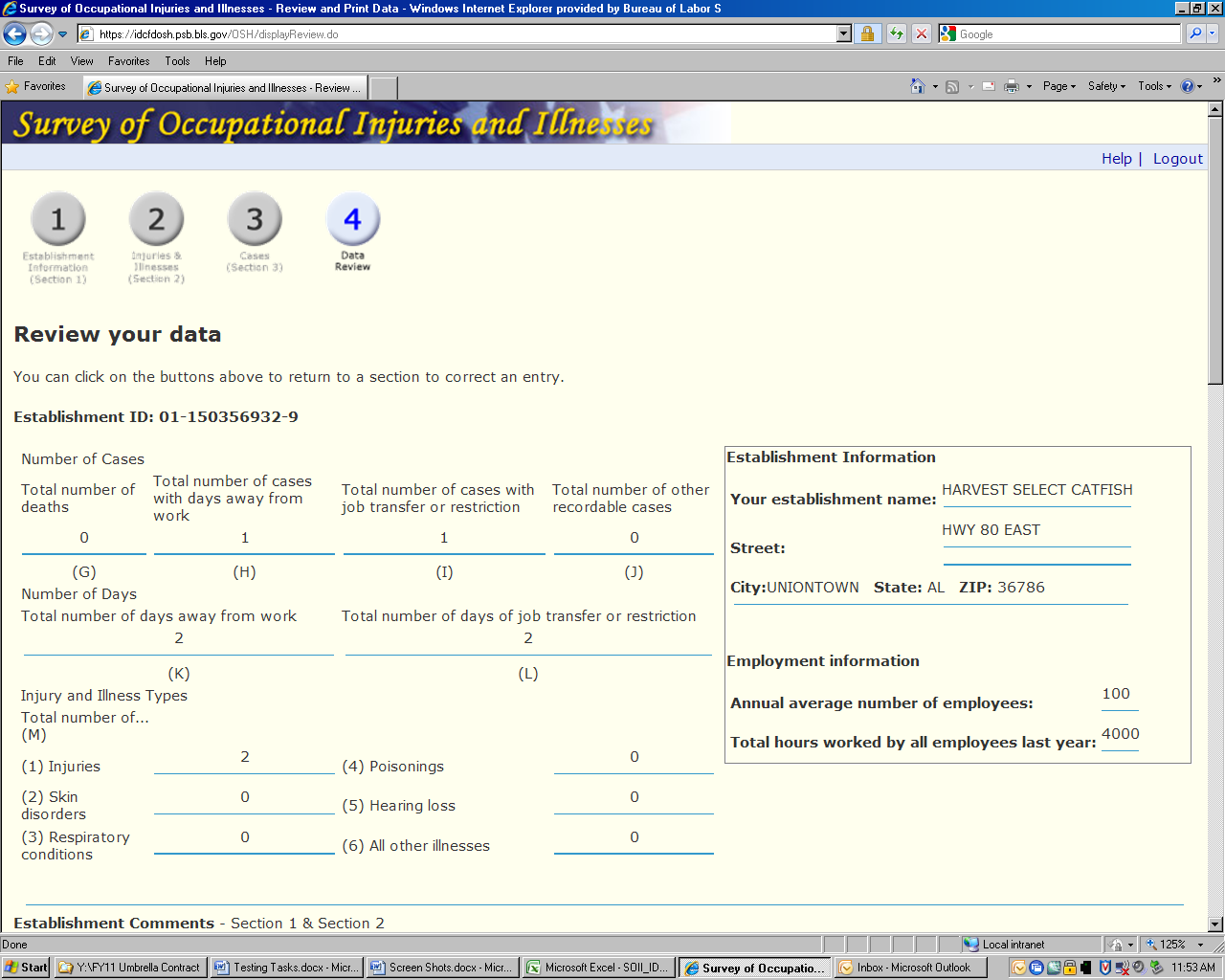1225x980 pixels.
Task: Click the Read Mail envelope icon
Action: tap(988, 86)
